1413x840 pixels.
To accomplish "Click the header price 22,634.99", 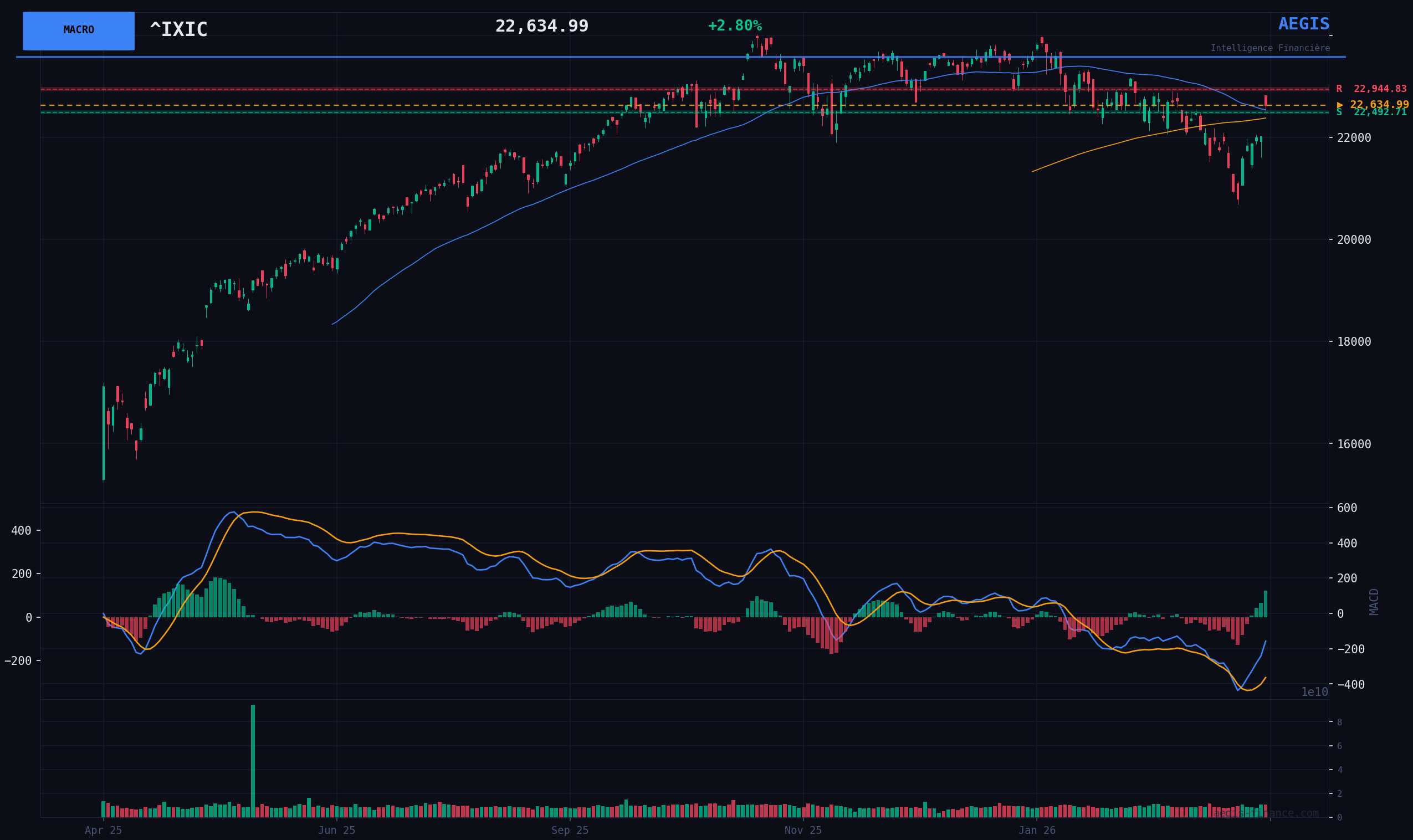I will point(541,27).
